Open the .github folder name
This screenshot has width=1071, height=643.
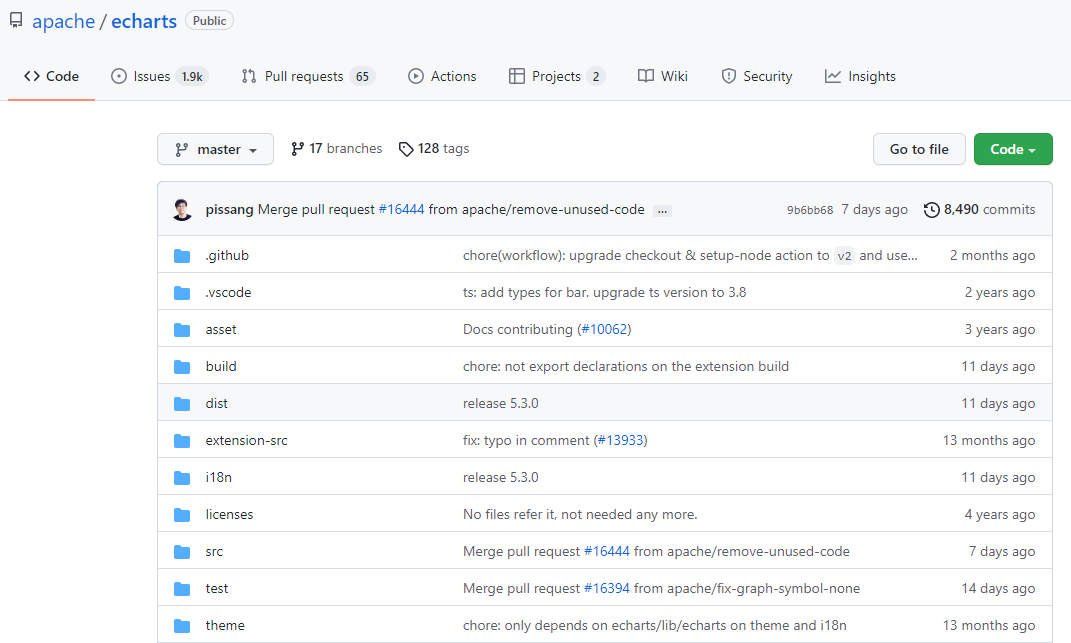(x=227, y=256)
